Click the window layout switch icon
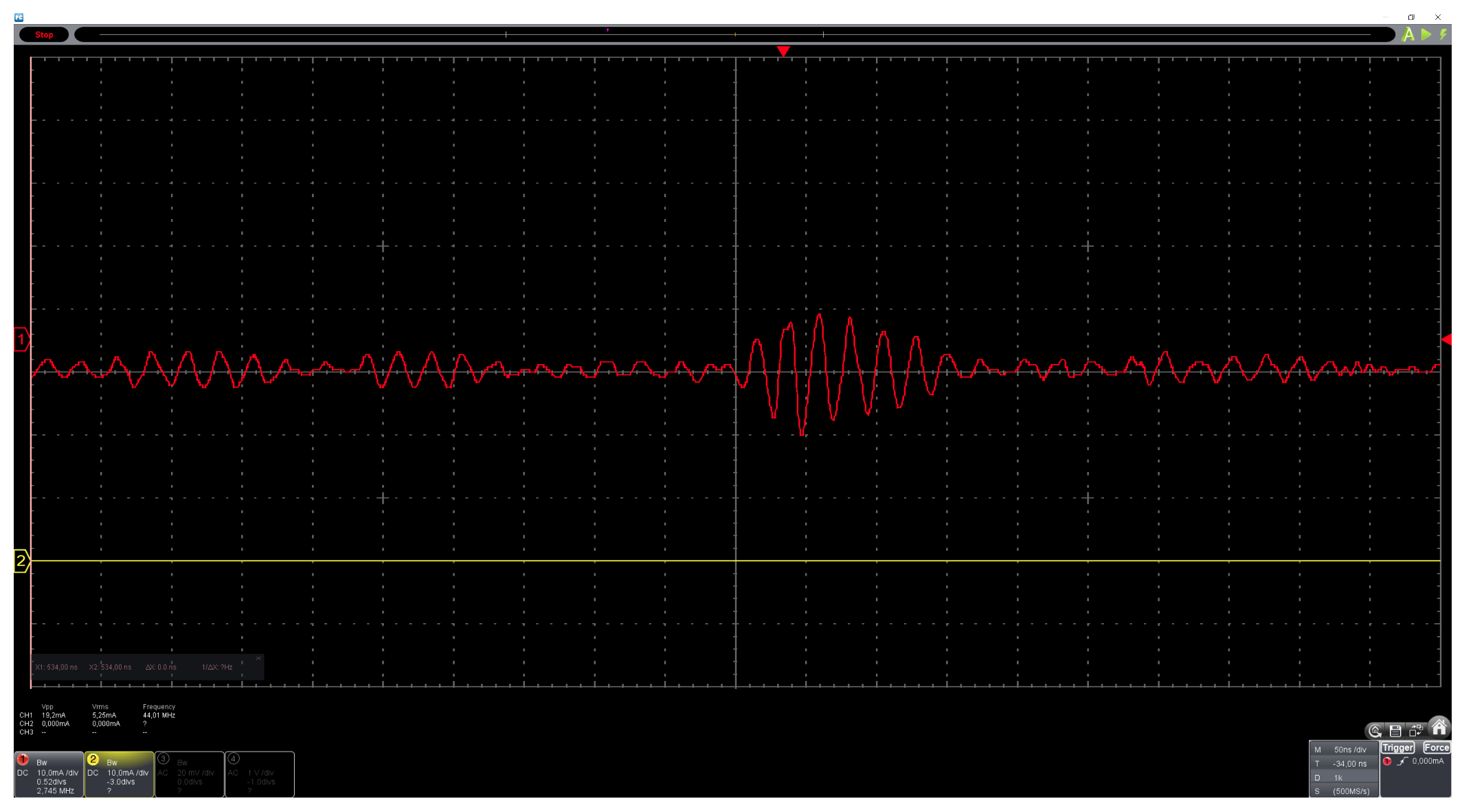Image resolution: width=1462 pixels, height=812 pixels. pos(1416,731)
